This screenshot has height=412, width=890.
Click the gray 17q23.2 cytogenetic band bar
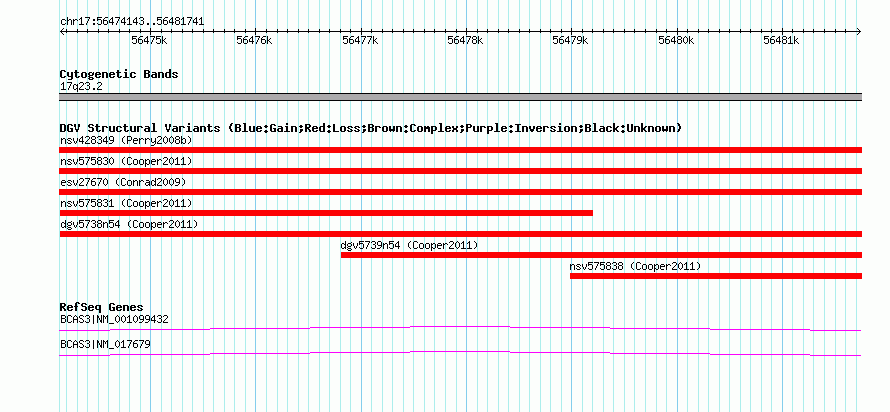point(460,97)
